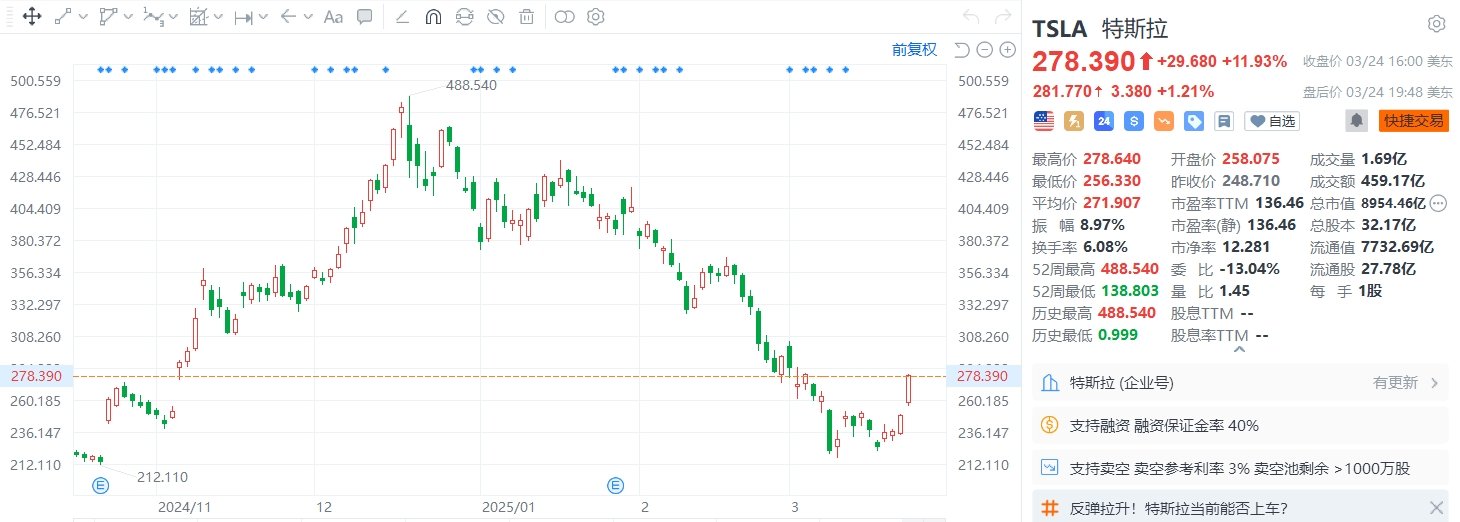1460x522 pixels.
Task: Open the price alert bell icon
Action: 1357,121
